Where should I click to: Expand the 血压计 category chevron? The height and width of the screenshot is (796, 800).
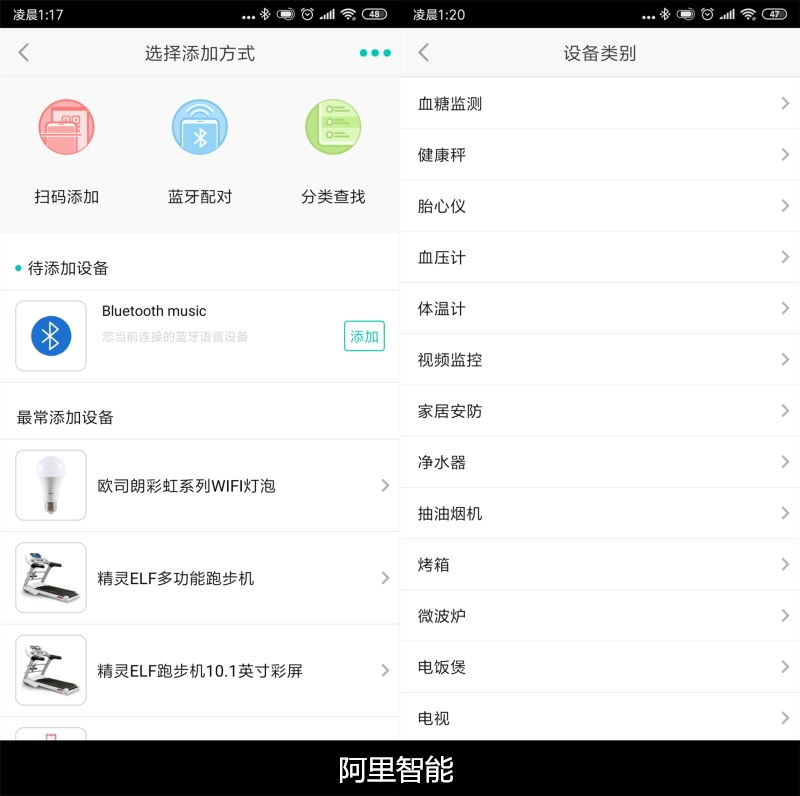click(786, 257)
